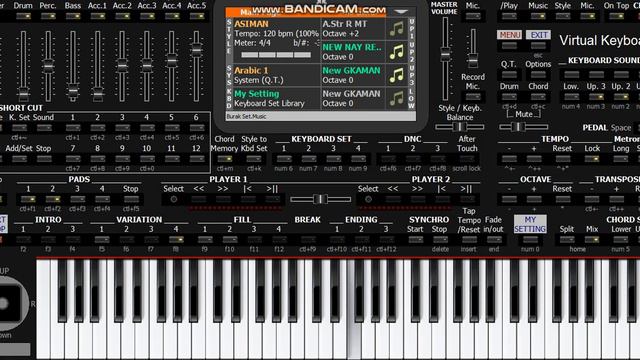640x360 pixels.
Task: Click the Options button
Action: [x=538, y=75]
